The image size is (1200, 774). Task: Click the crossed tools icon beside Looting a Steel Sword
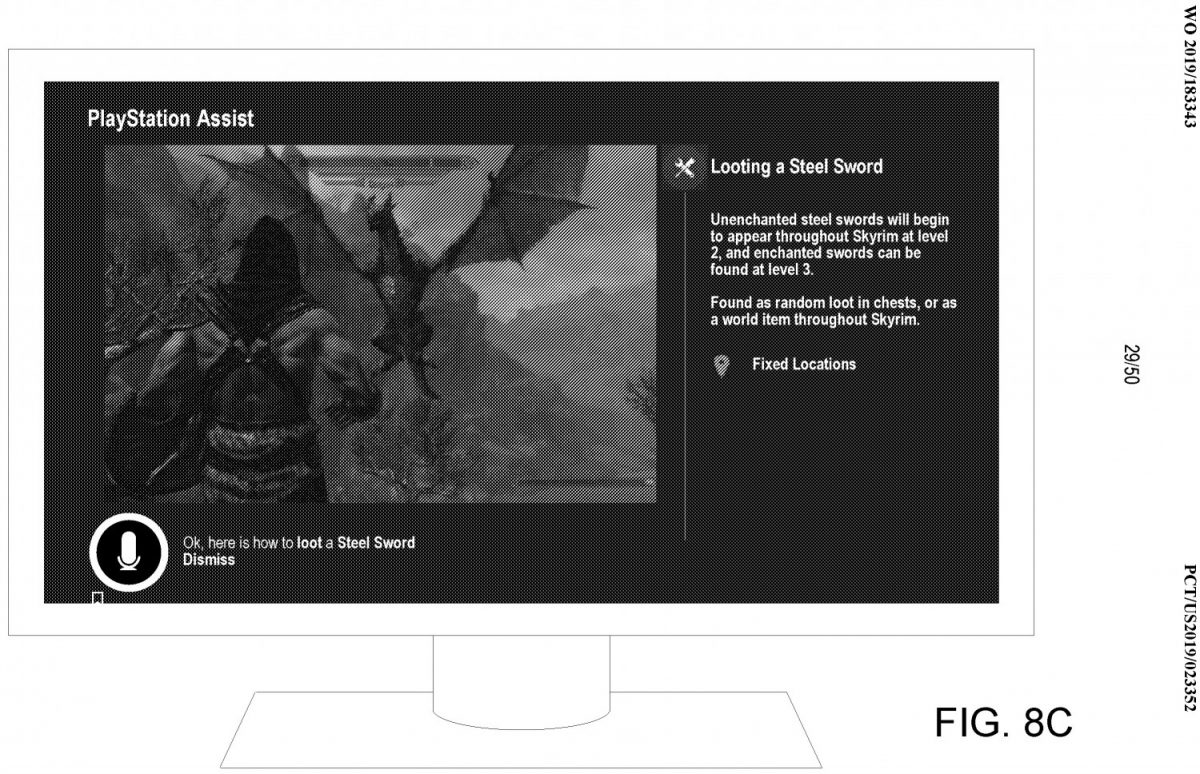[685, 167]
